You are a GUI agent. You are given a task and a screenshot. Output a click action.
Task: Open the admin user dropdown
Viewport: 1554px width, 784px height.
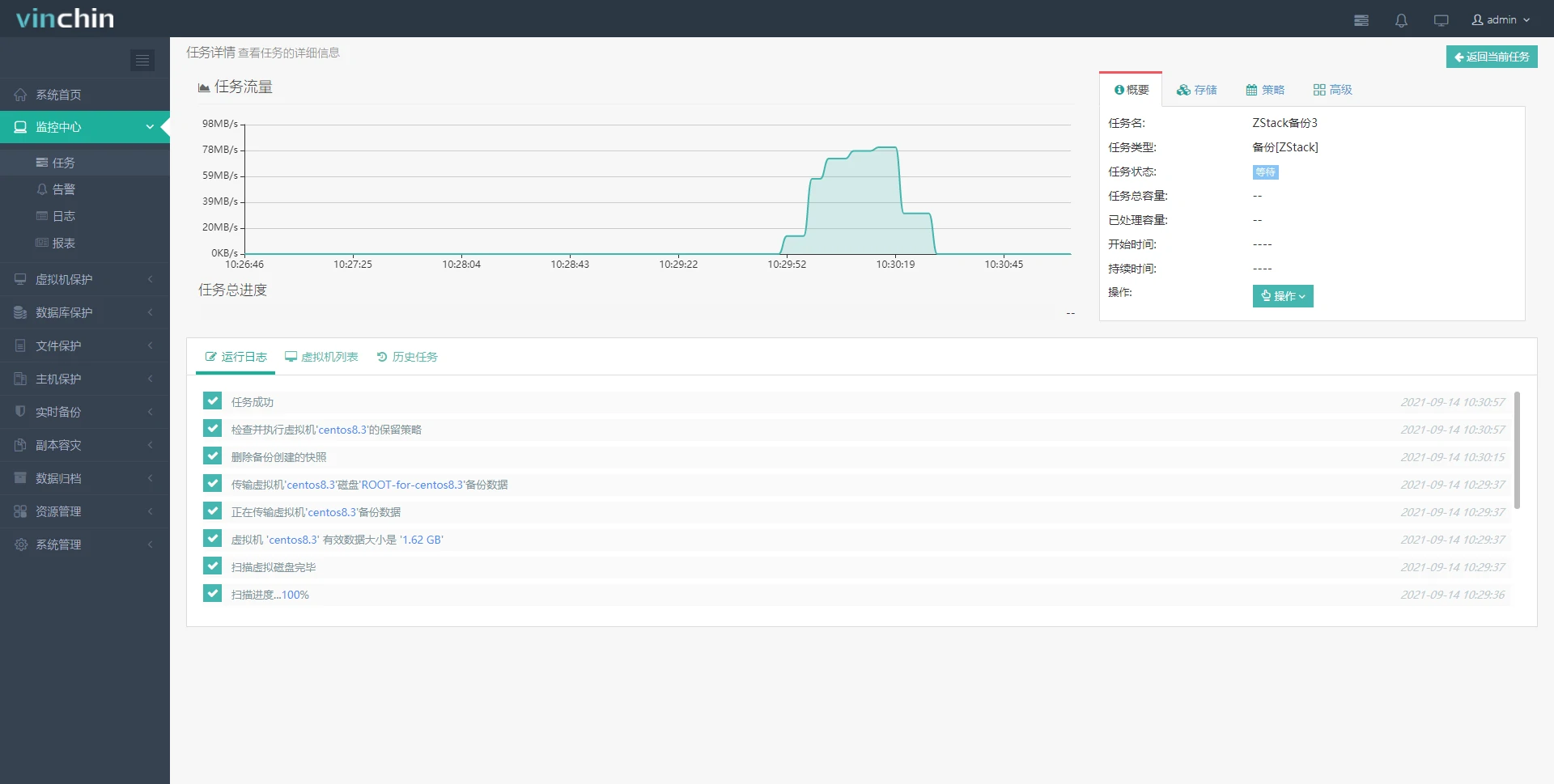(x=1501, y=20)
